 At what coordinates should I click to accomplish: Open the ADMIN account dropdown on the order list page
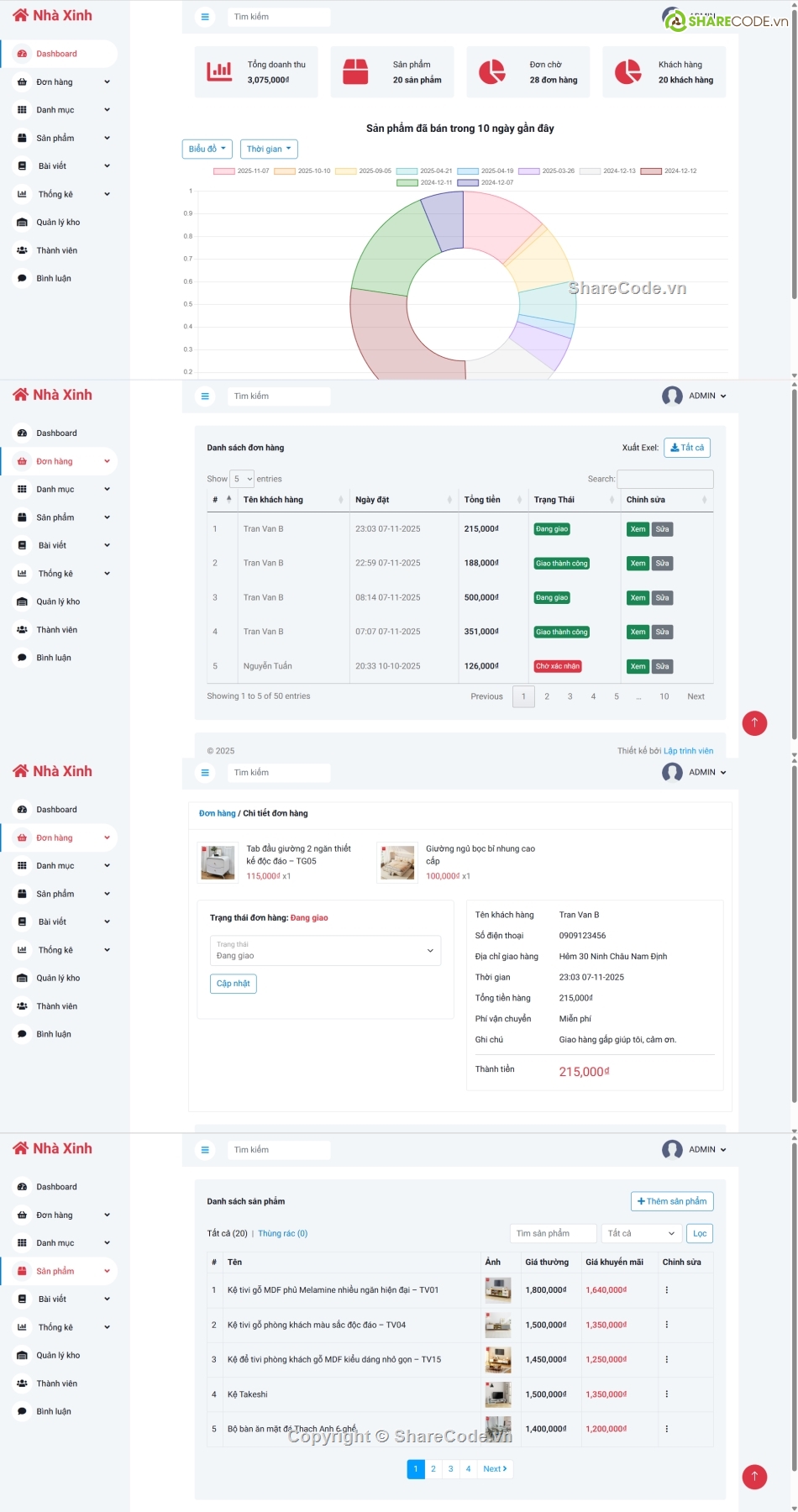tap(708, 396)
